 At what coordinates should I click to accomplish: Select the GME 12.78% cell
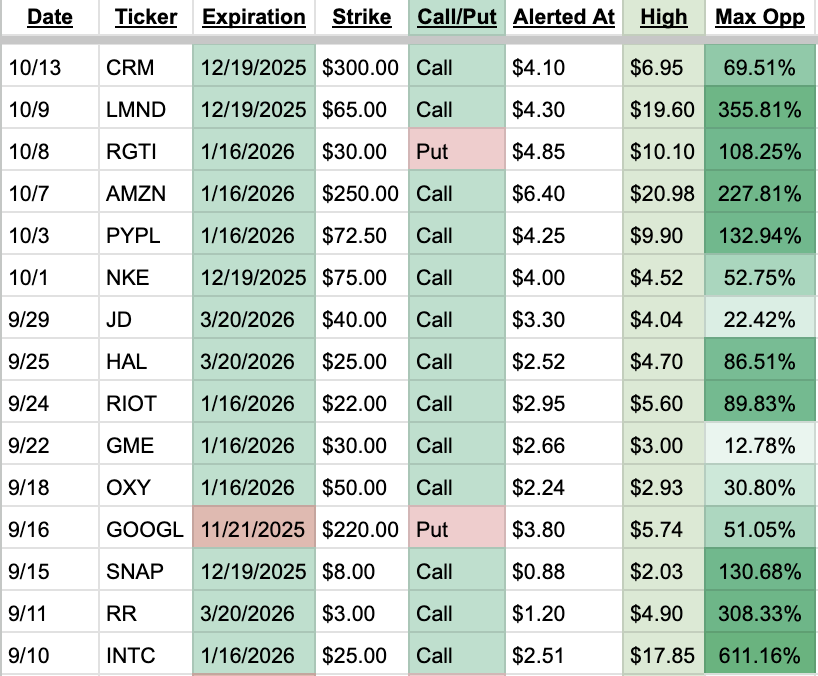click(760, 446)
